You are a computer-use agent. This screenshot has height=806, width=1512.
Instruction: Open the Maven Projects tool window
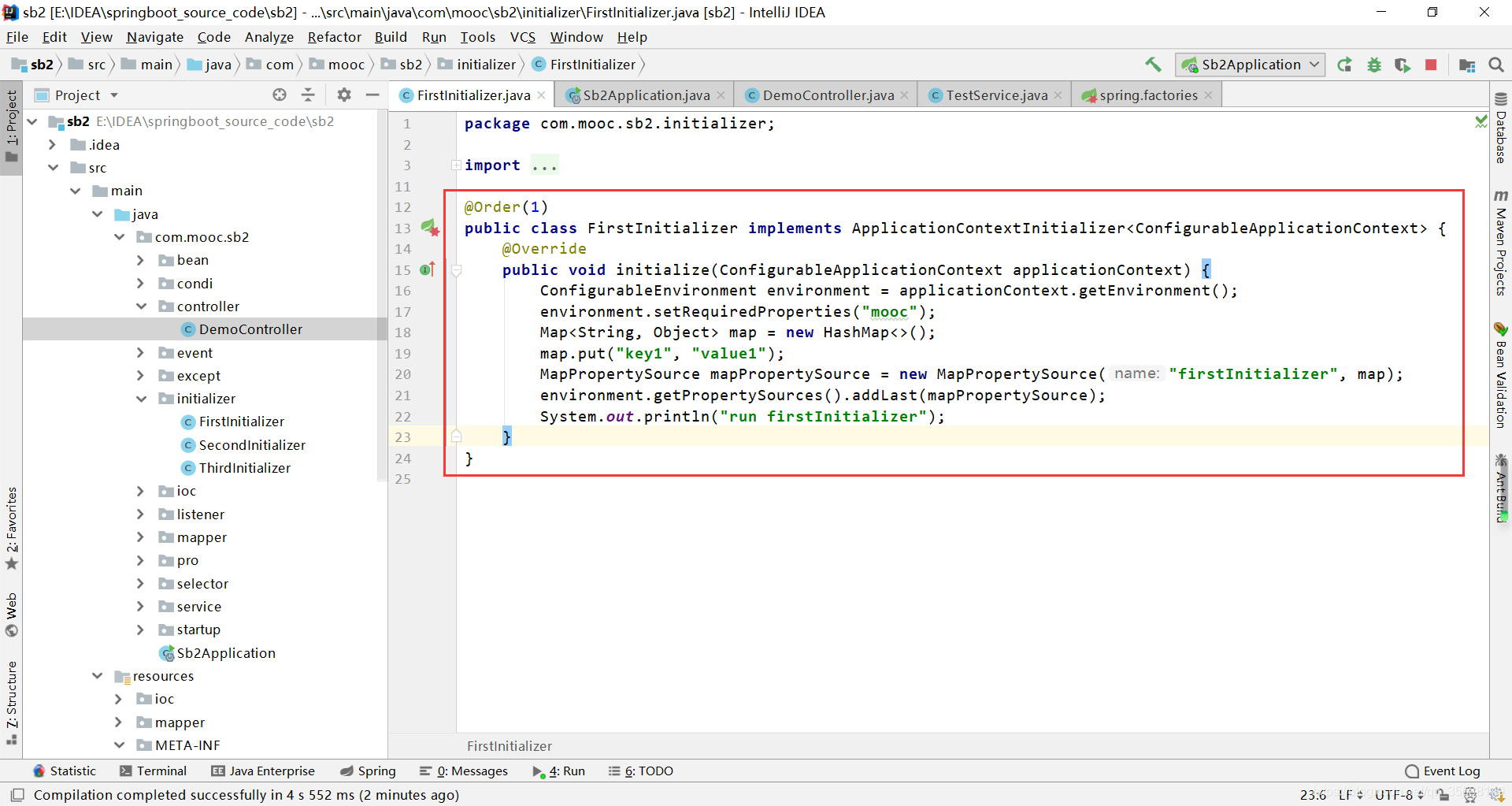click(1501, 243)
